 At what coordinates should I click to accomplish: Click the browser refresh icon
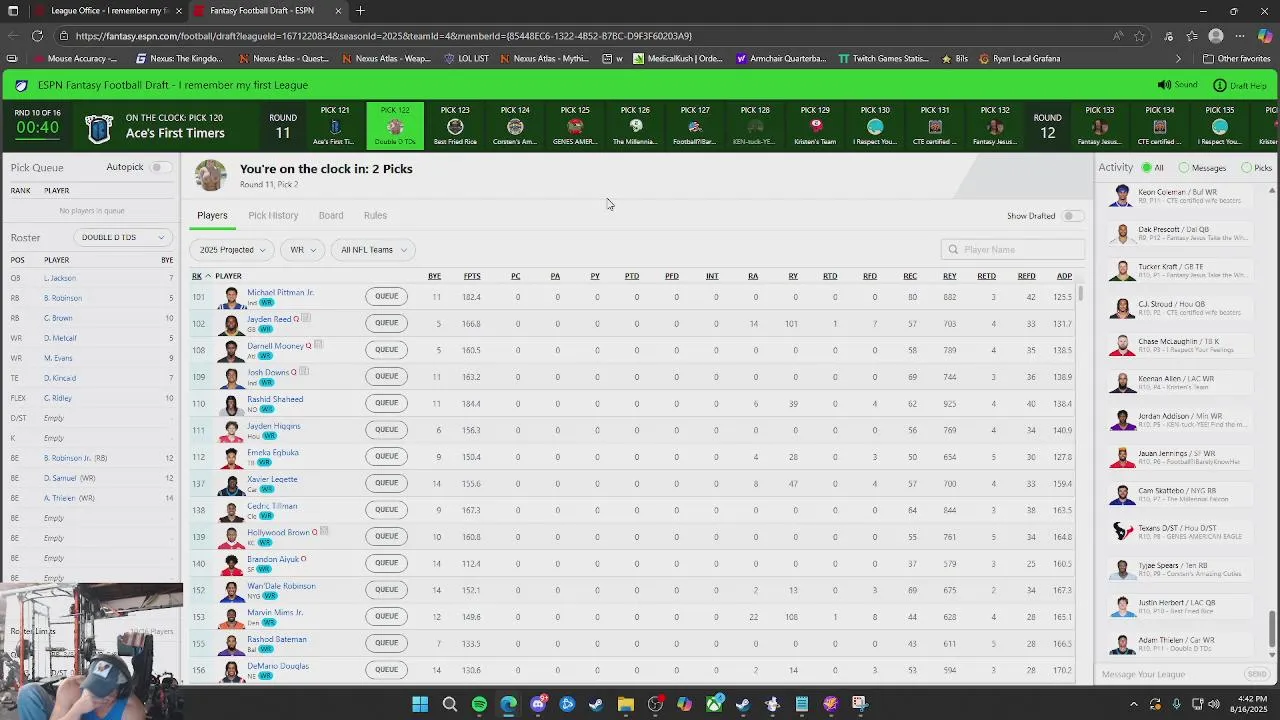pos(37,36)
